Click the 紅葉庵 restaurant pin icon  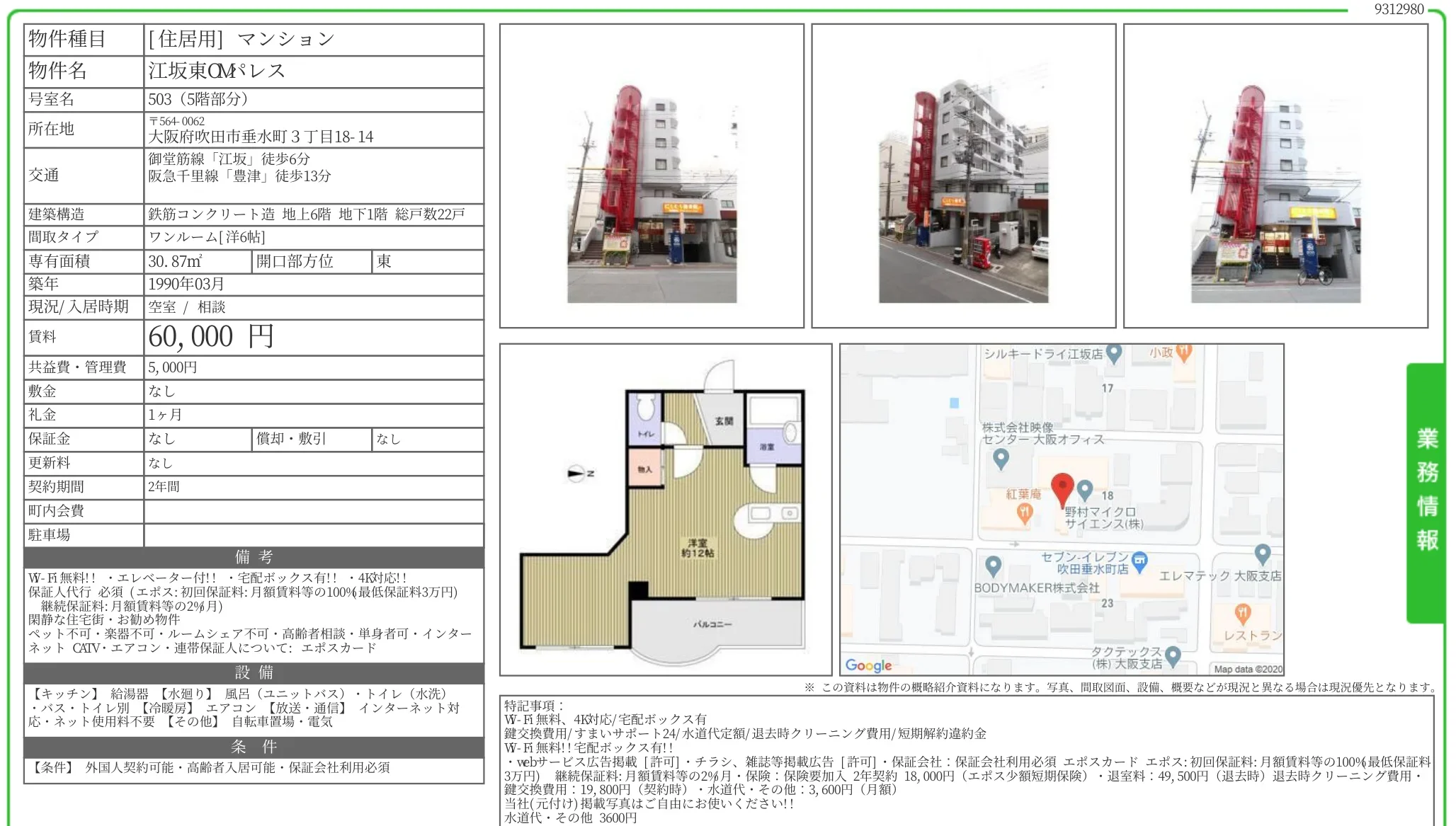click(1024, 512)
